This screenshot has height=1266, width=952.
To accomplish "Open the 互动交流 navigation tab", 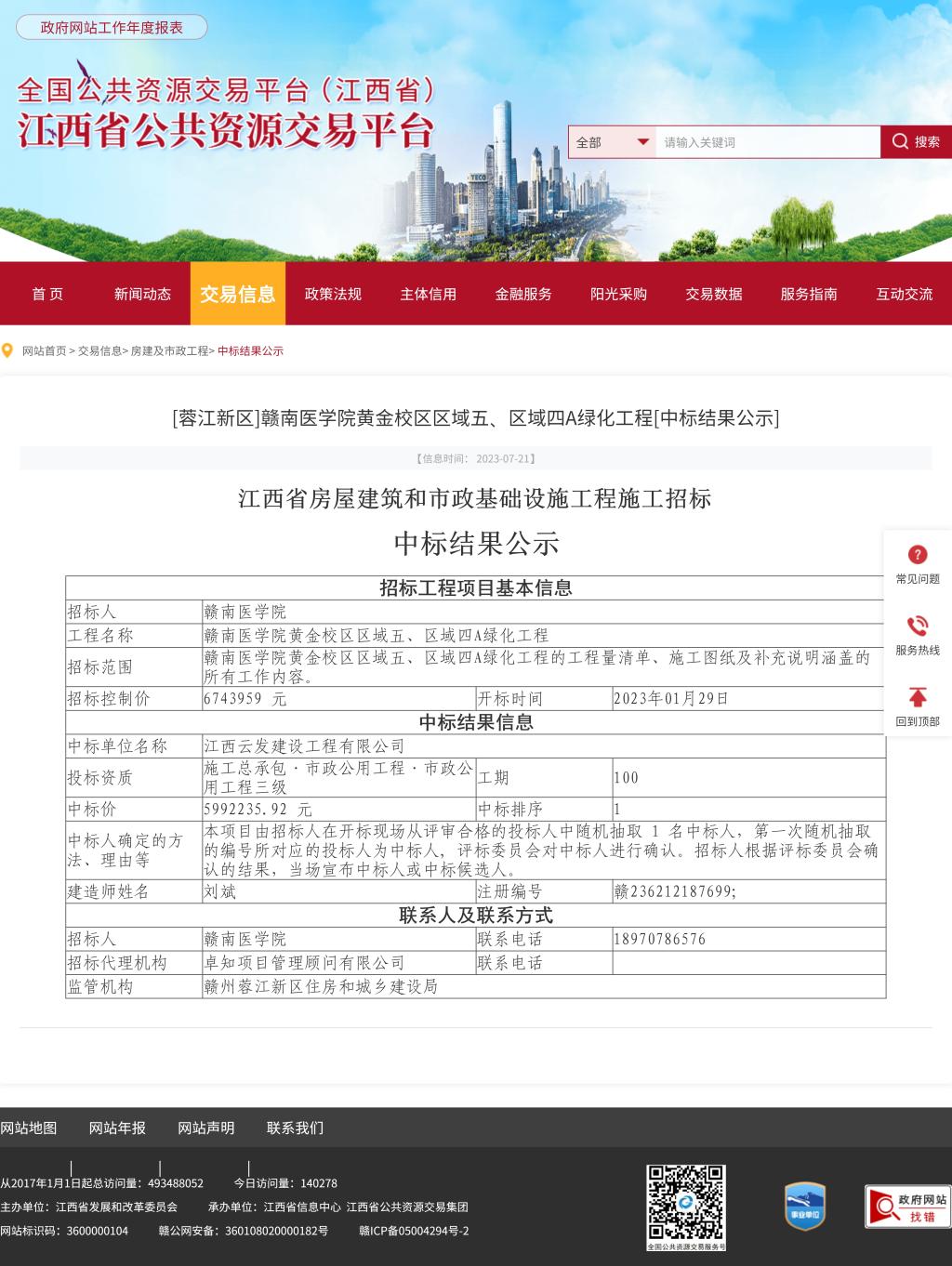I will [905, 294].
